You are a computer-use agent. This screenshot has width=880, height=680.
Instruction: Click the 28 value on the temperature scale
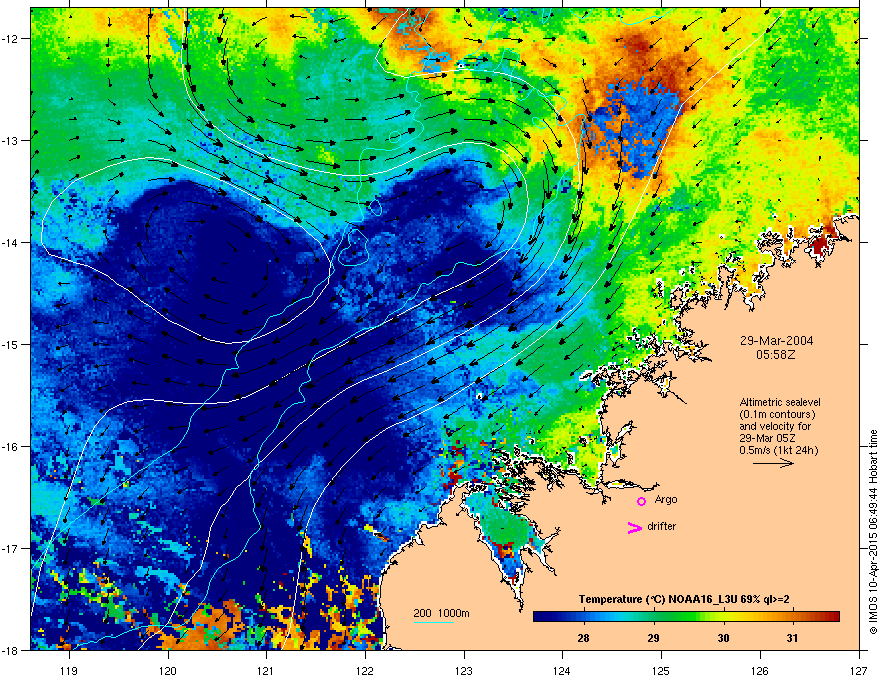point(583,638)
